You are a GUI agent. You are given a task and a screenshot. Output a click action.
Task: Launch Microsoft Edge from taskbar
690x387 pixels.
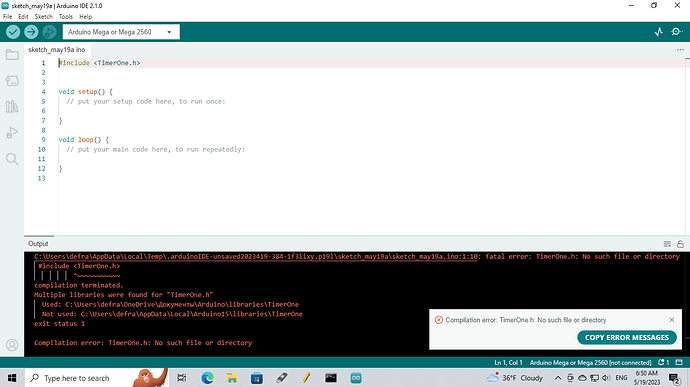click(207, 378)
